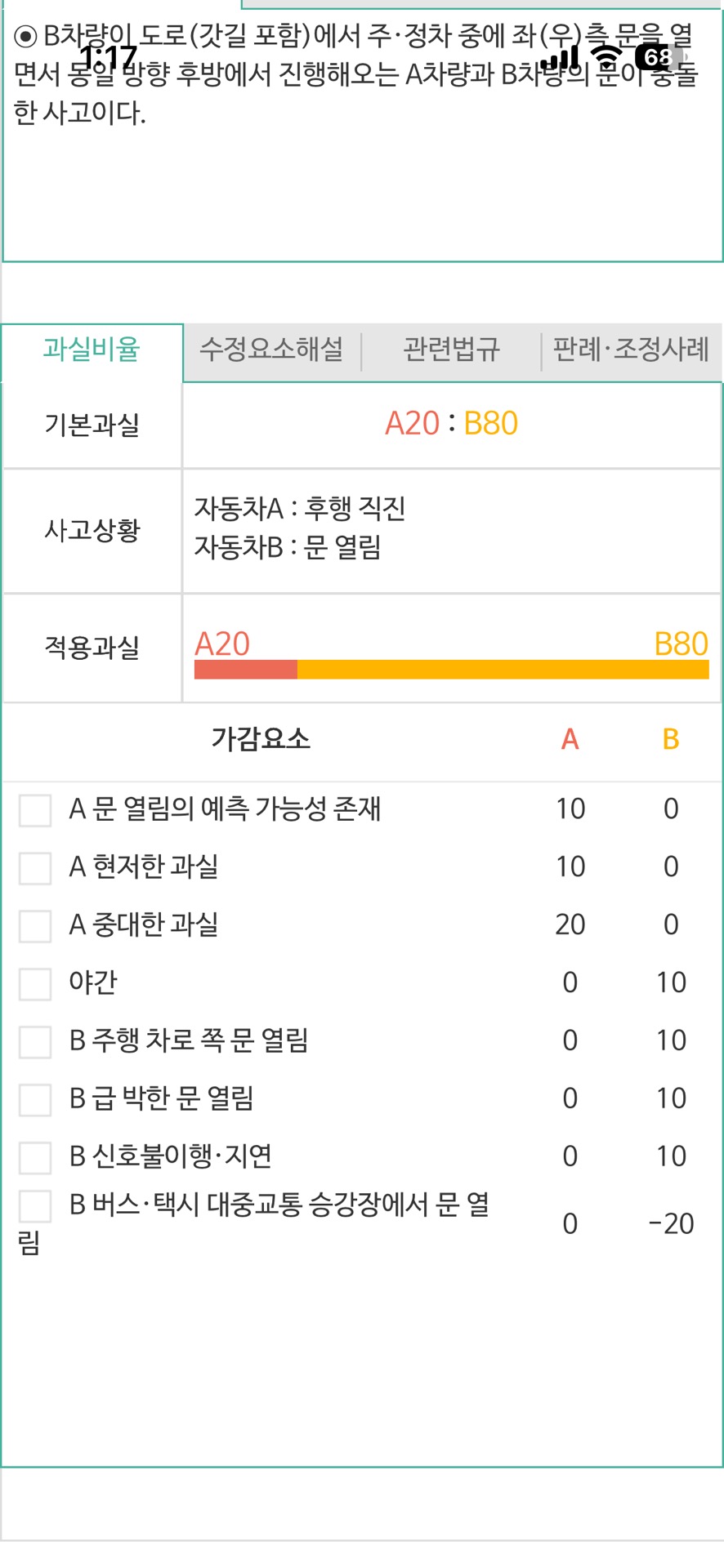Tap the 1:17 clock in status bar

109,57
